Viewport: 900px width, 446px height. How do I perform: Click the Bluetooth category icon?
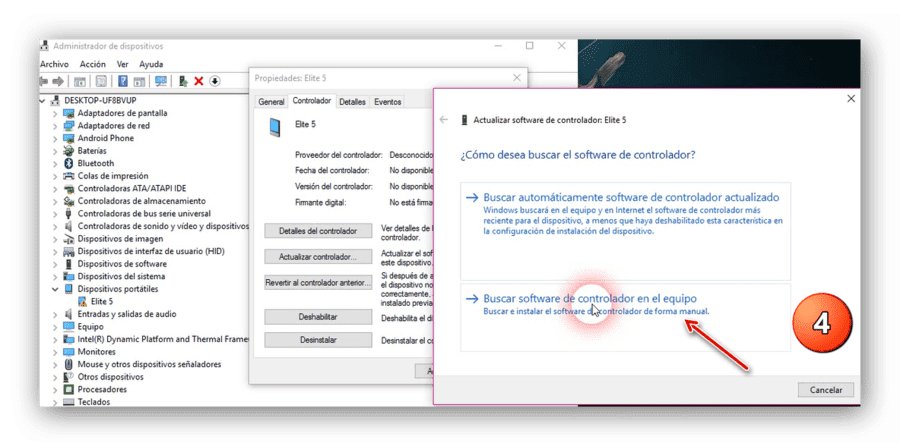click(69, 163)
